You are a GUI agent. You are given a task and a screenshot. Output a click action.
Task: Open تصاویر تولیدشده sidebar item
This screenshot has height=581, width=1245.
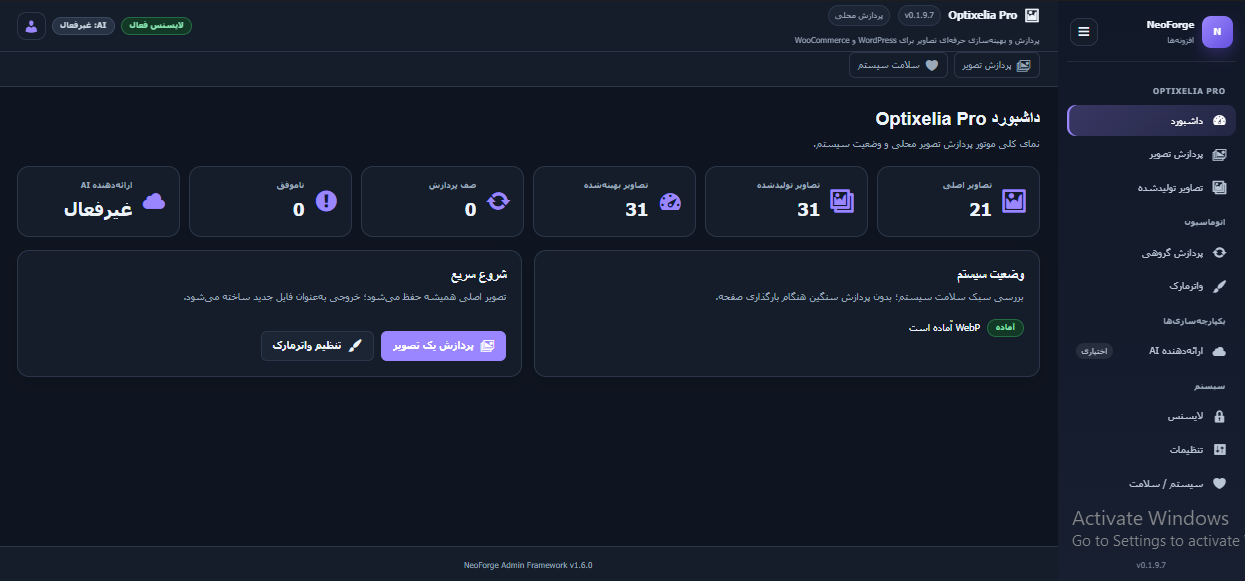[x=1152, y=187]
